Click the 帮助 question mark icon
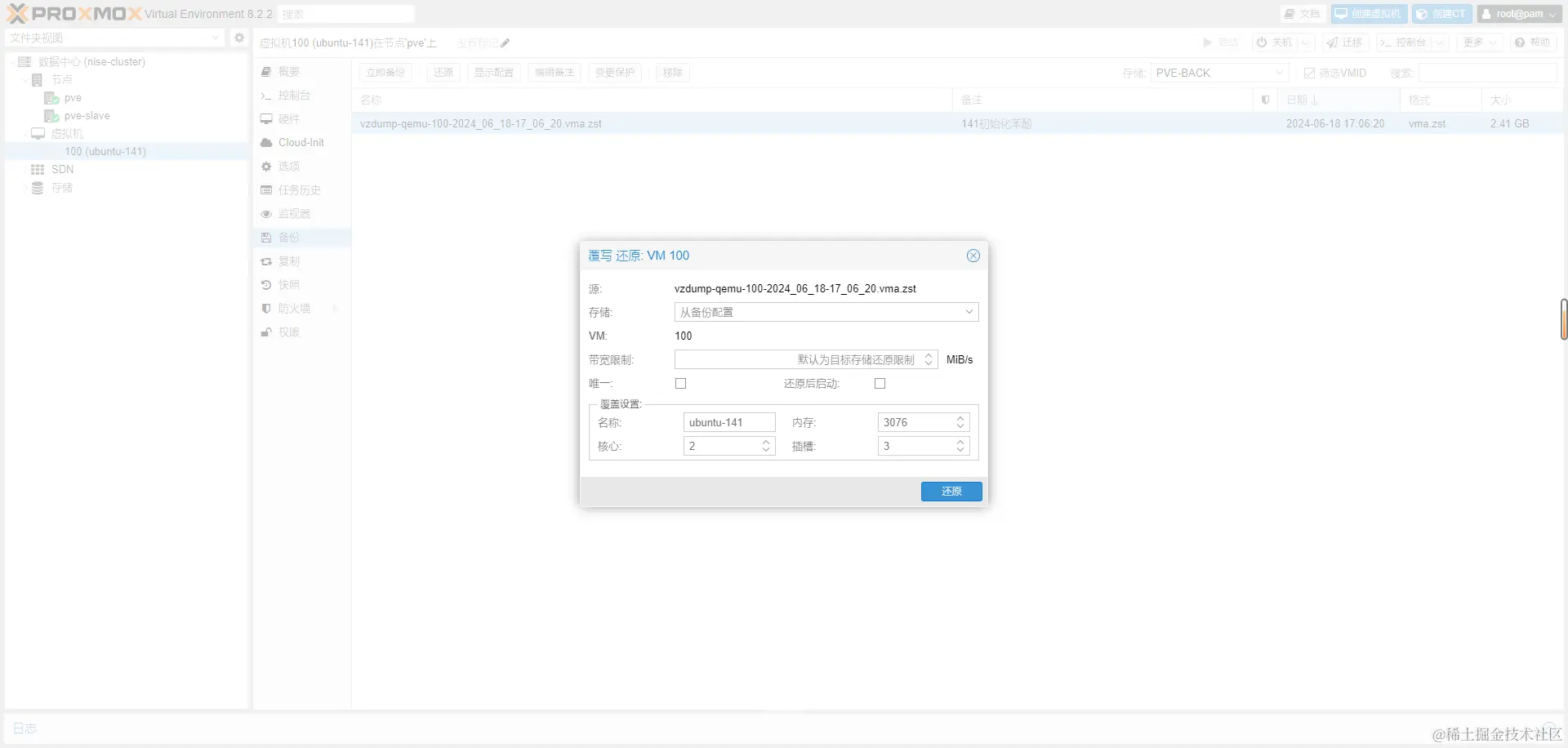 1520,42
